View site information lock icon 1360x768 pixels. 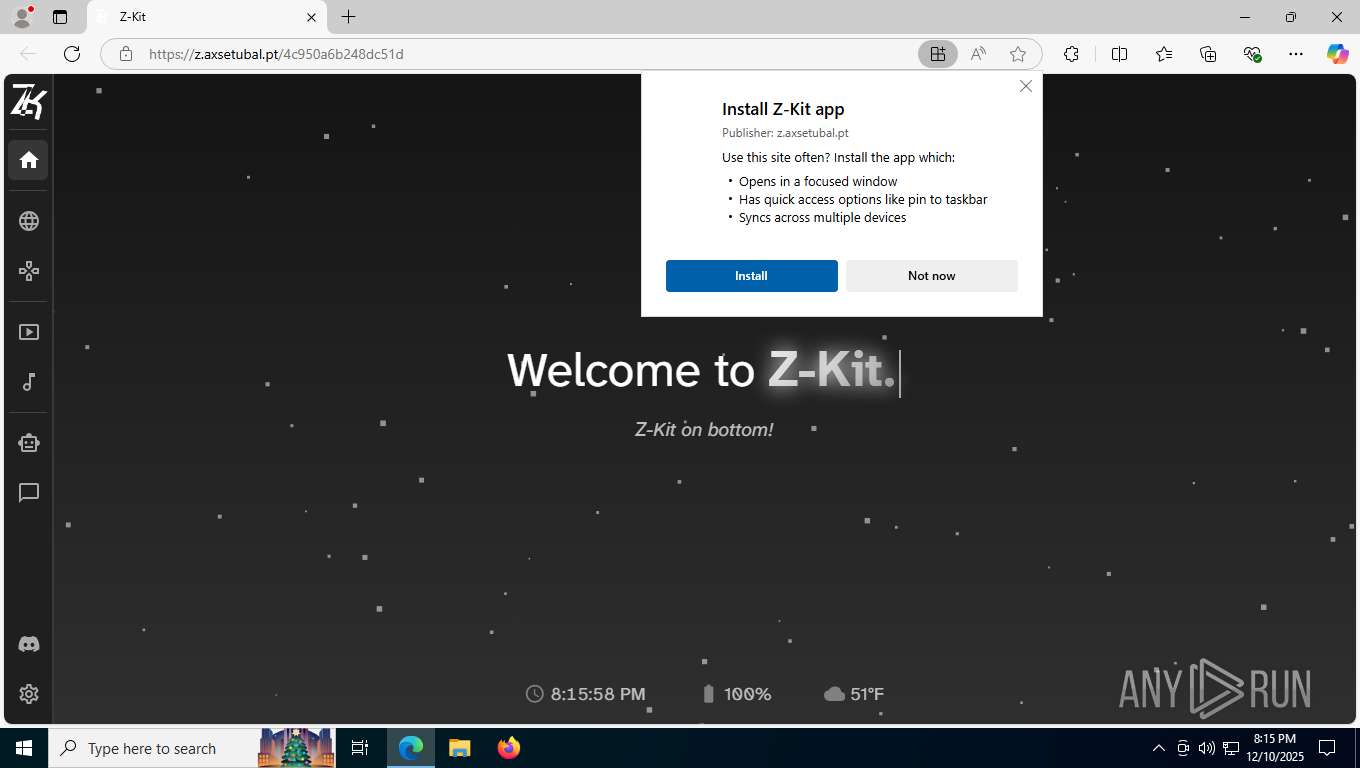pos(126,54)
